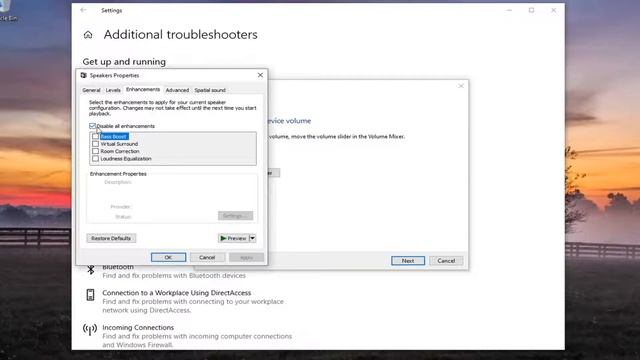Image resolution: width=640 pixels, height=360 pixels.
Task: Toggle Disable all enhancements checkbox
Action: [x=92, y=126]
